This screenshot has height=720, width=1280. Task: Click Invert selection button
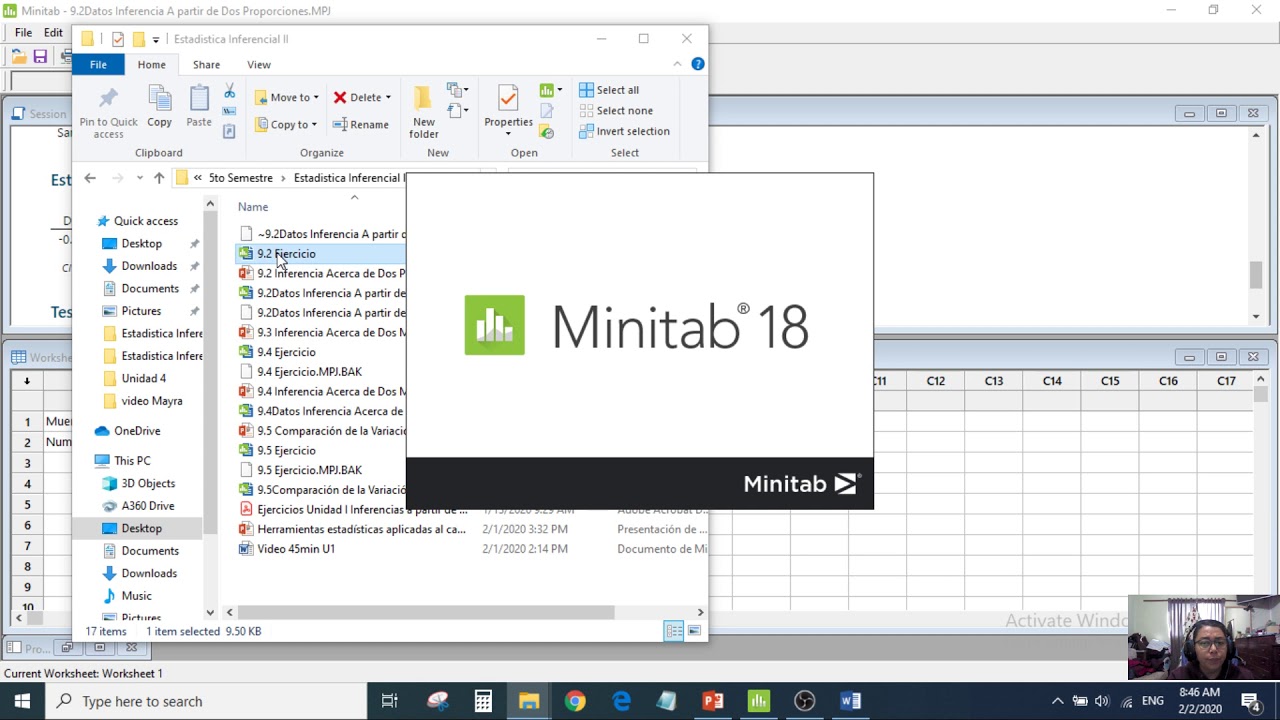[625, 131]
